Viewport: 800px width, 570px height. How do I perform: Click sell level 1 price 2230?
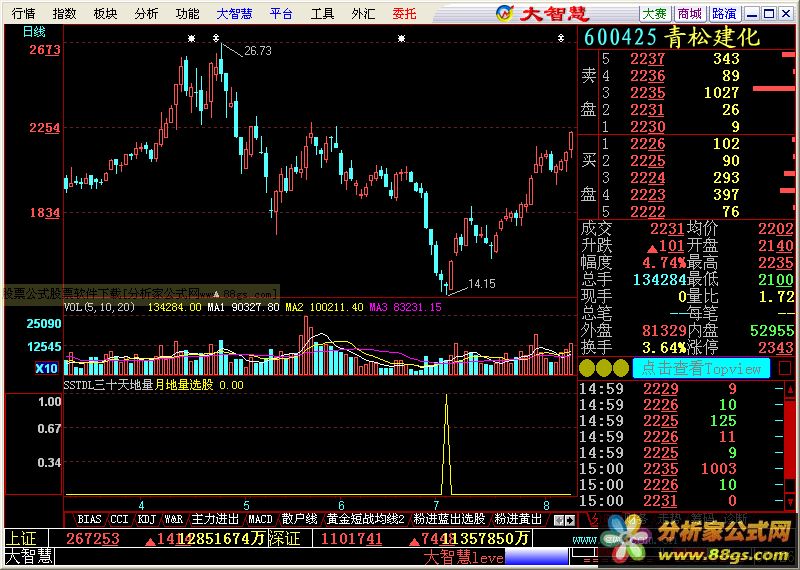point(647,127)
